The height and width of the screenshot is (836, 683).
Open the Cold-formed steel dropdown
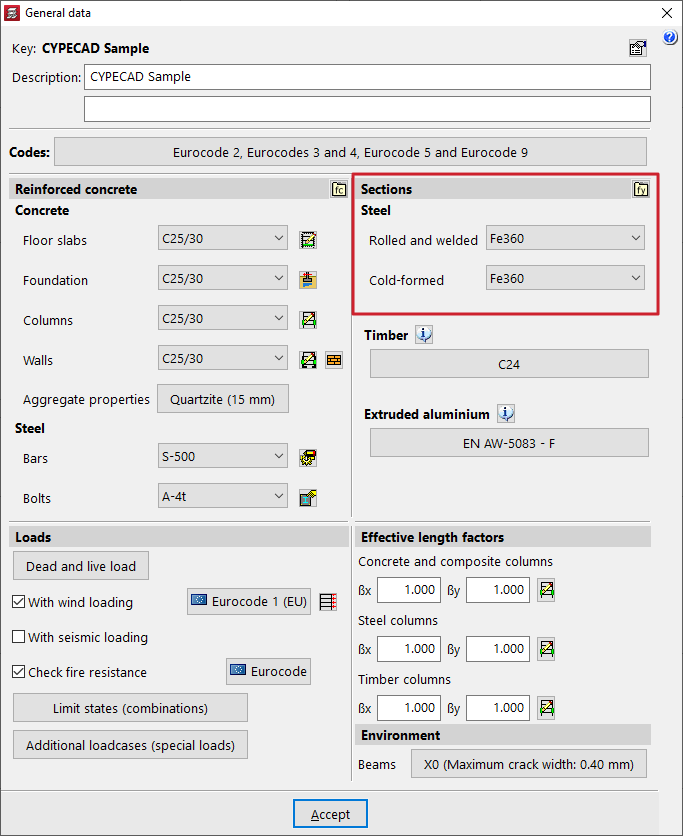[565, 278]
